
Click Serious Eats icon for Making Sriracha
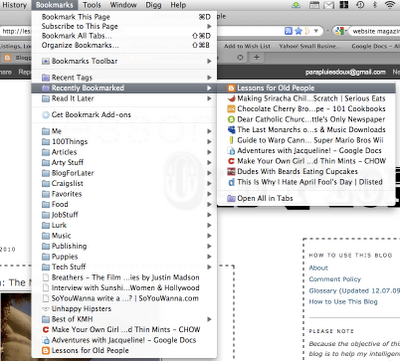231,98
